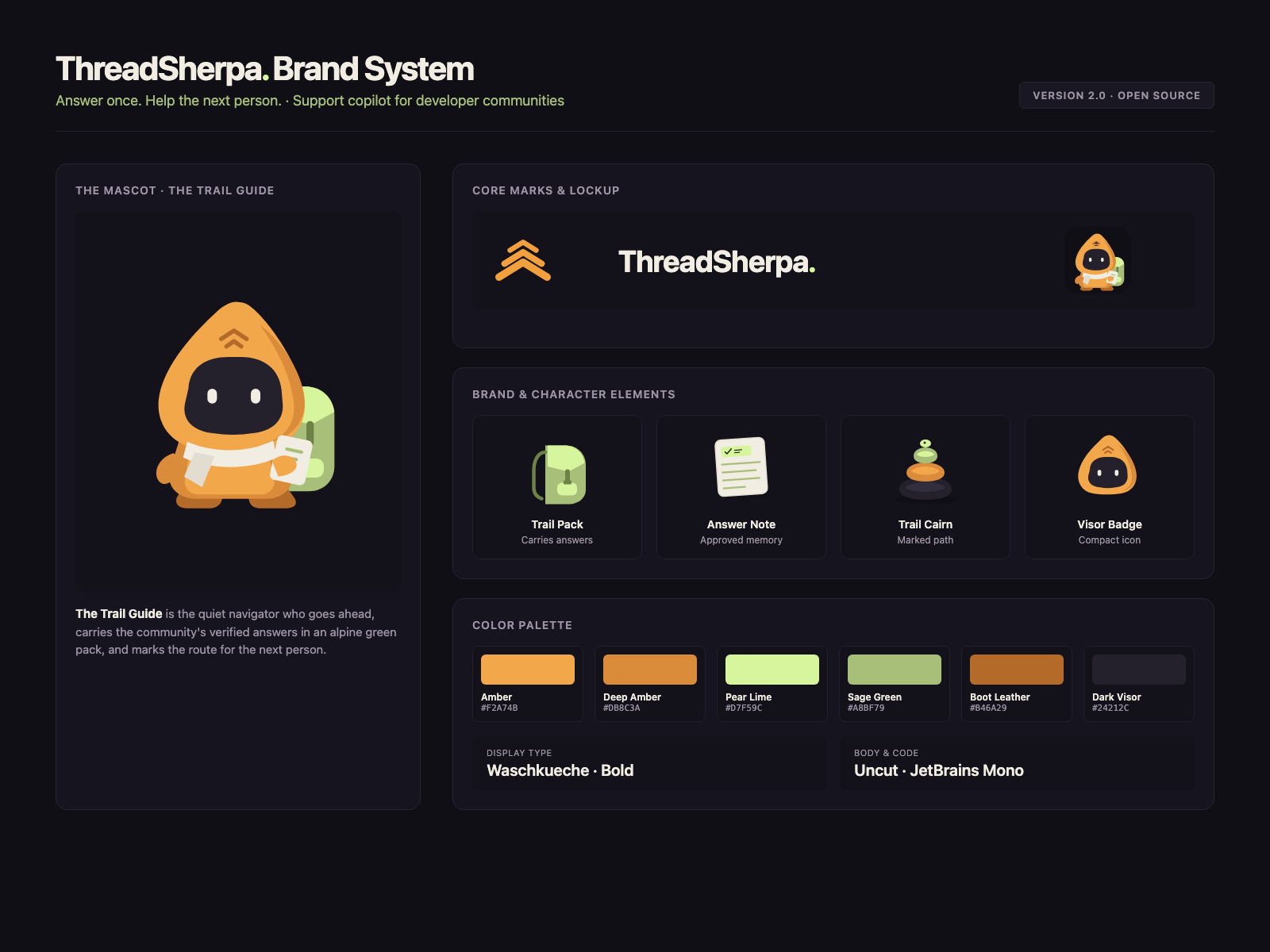Click the Uncut · JetBrains Mono text
The width and height of the screenshot is (1270, 952).
[x=939, y=770]
